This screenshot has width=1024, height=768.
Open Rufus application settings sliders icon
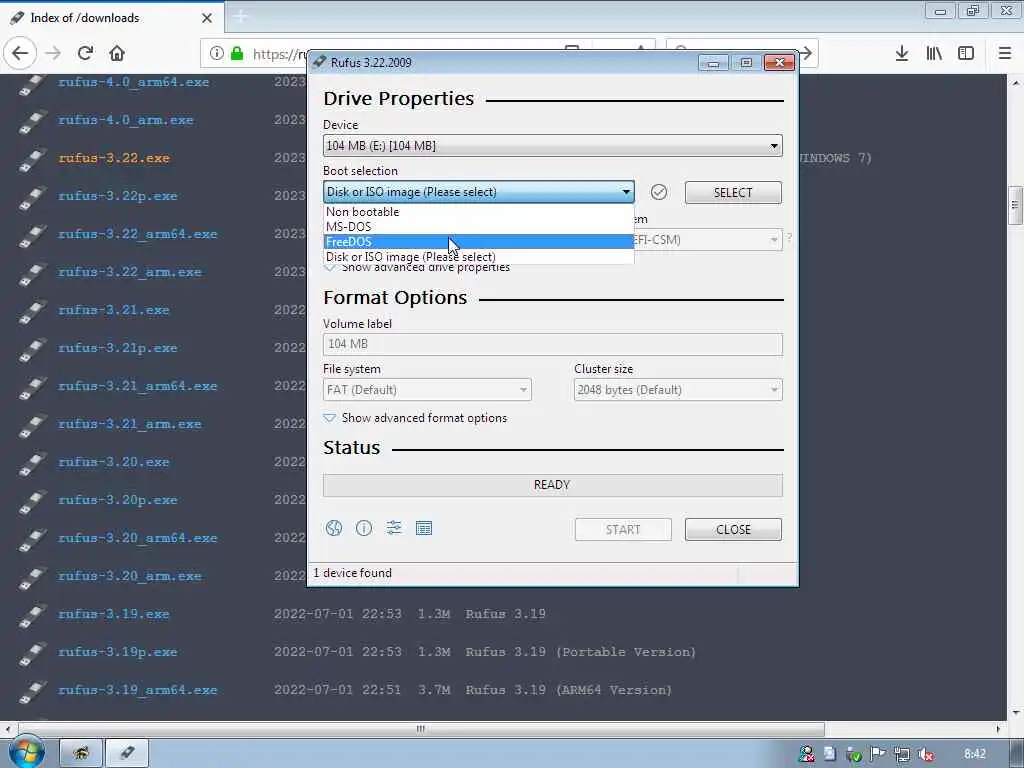394,528
